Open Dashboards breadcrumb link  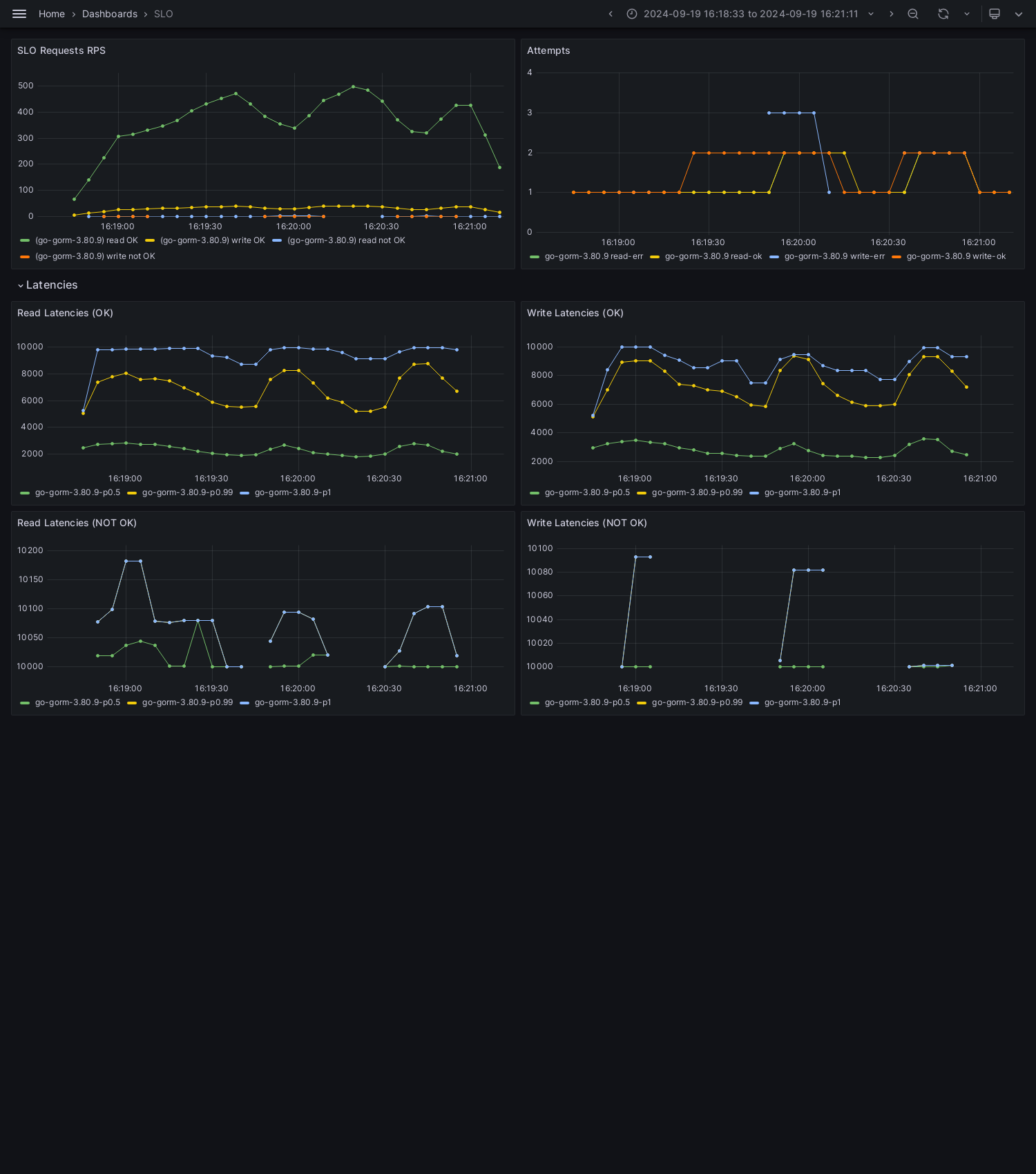[x=110, y=14]
